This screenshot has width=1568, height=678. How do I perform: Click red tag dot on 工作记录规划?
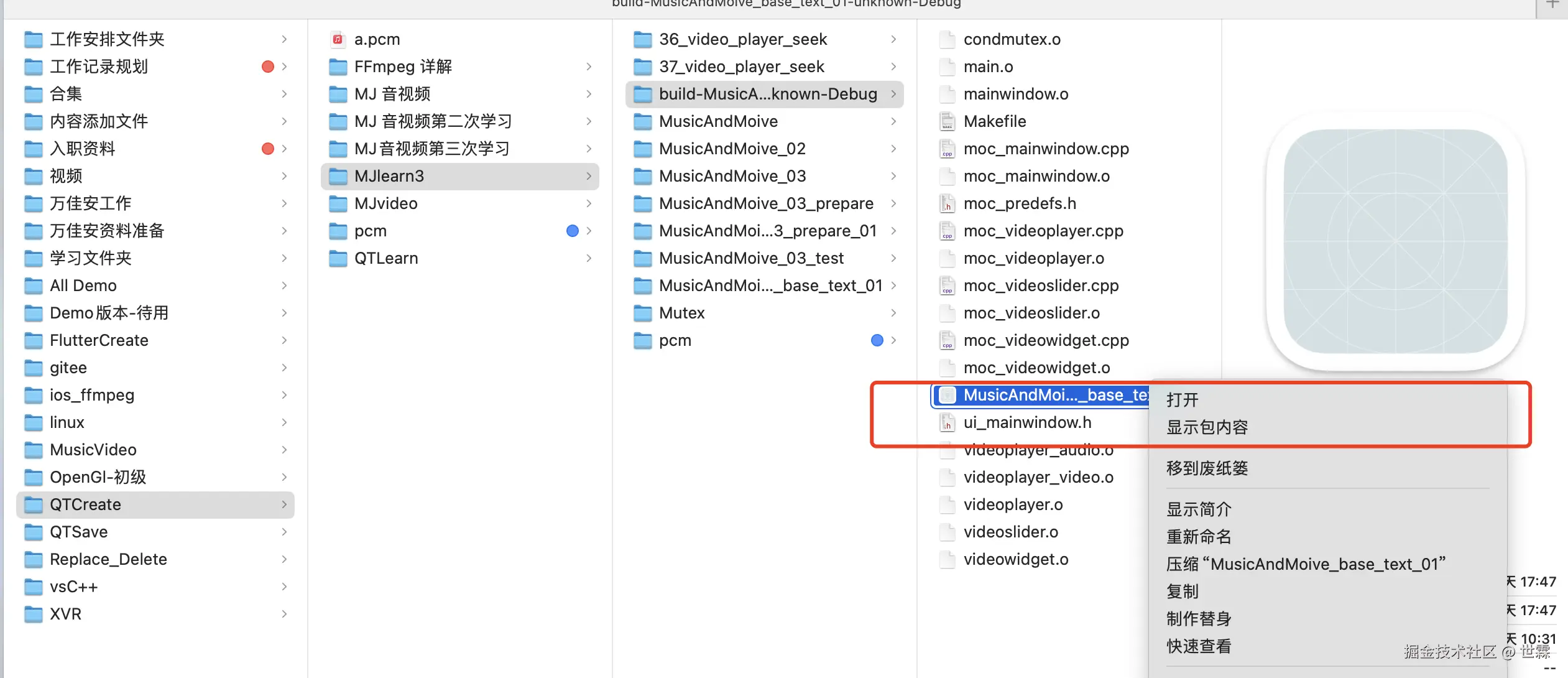click(268, 67)
